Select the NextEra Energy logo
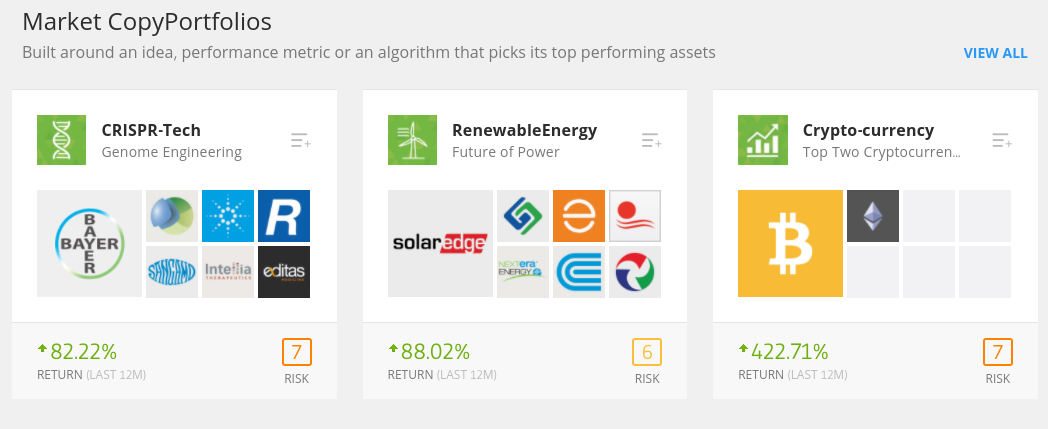The width and height of the screenshot is (1048, 429). click(x=523, y=272)
